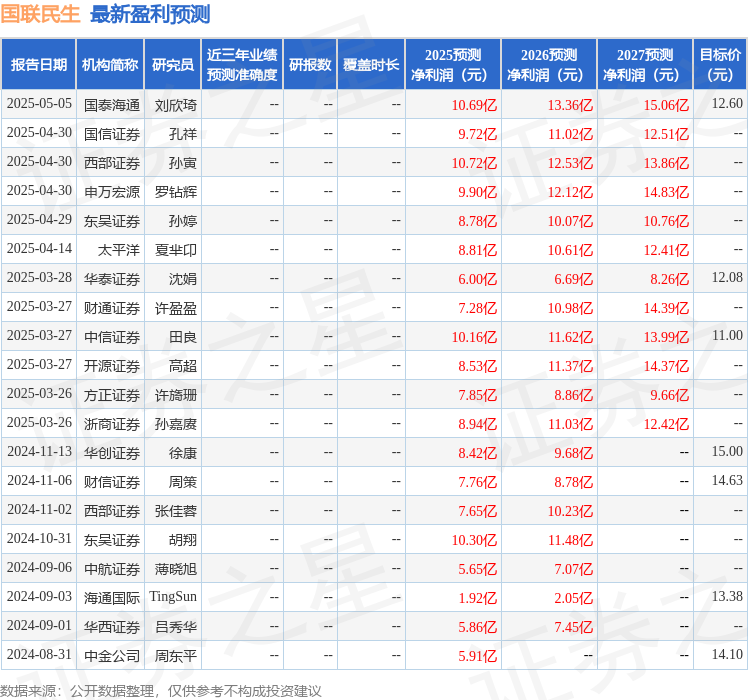Click target price 11.00

727,335
